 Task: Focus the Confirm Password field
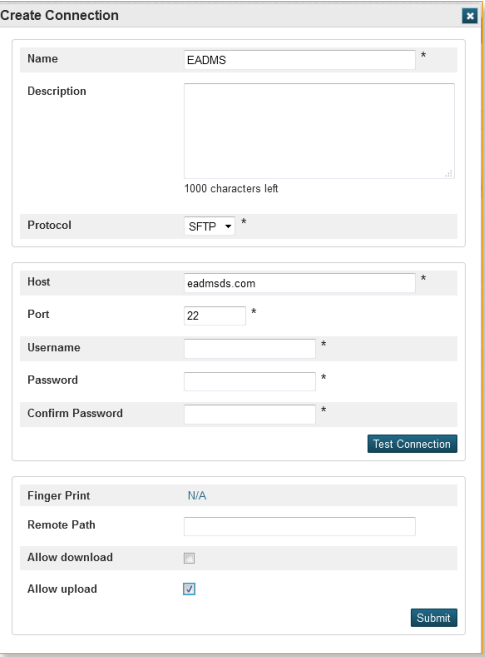[250, 414]
